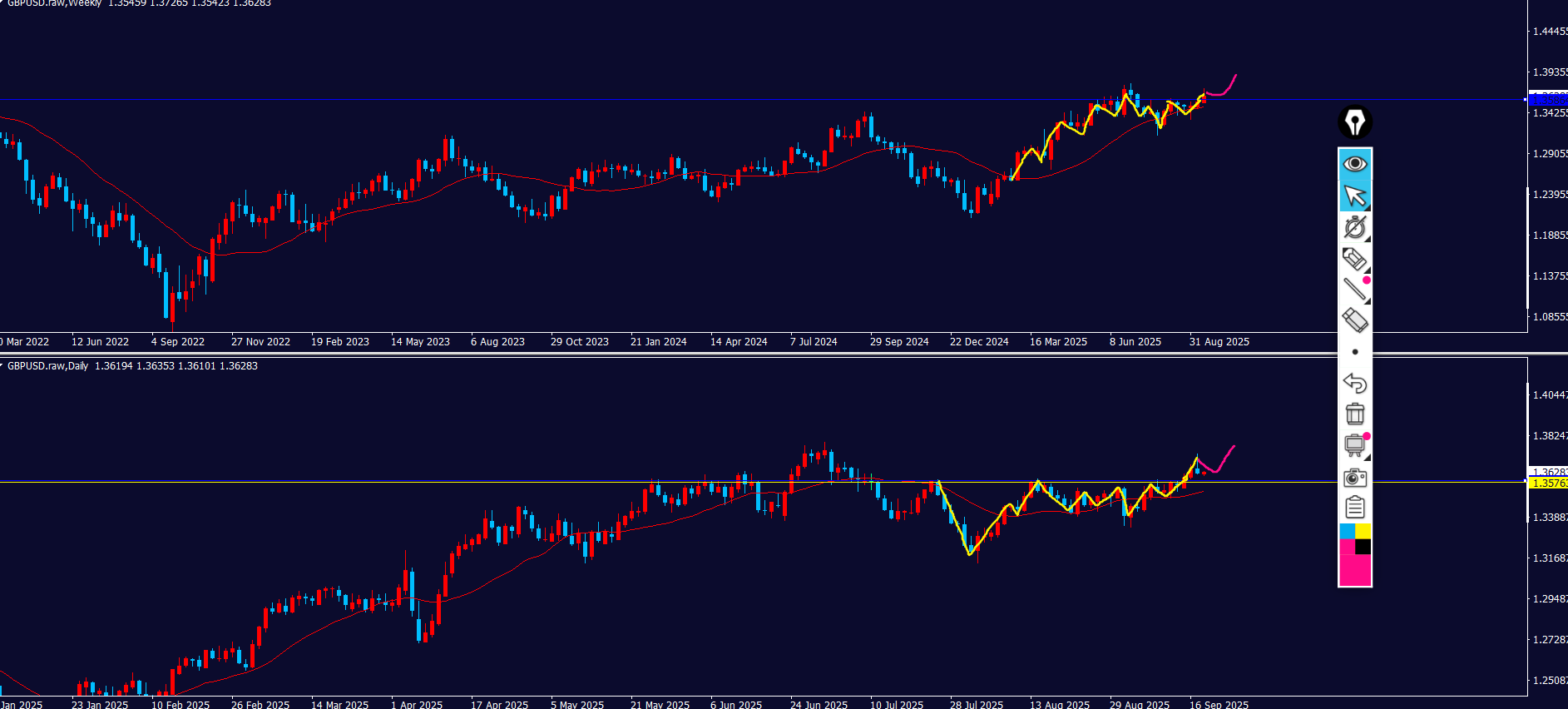Click the Epic Pen nib logo
The image size is (1568, 709).
(1354, 122)
